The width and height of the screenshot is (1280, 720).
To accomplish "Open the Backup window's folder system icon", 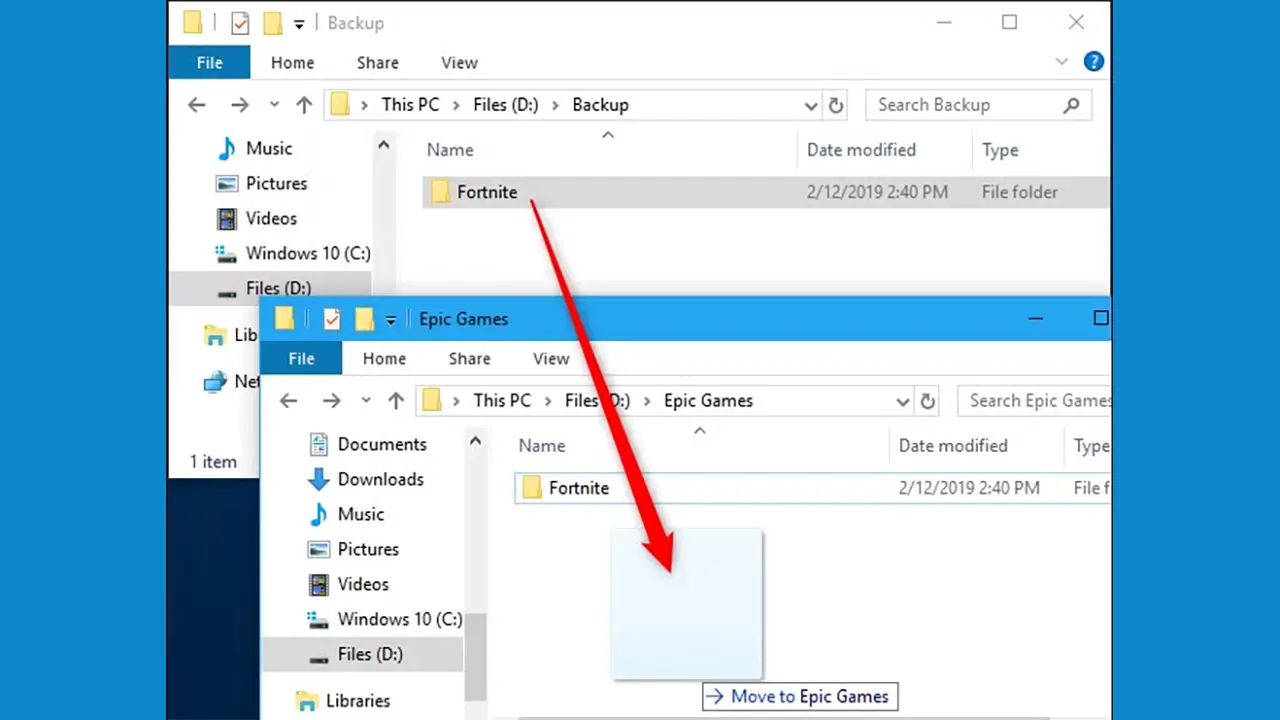I will [x=193, y=22].
